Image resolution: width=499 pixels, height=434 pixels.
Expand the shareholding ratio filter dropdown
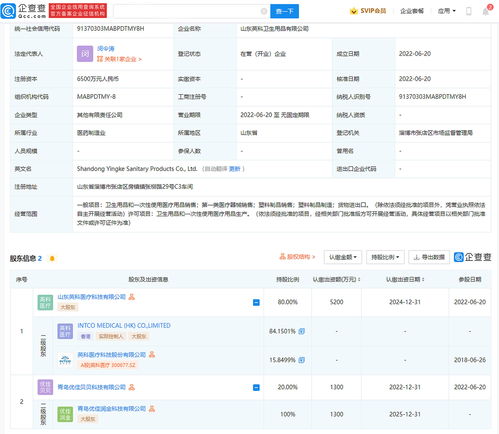[x=385, y=257]
